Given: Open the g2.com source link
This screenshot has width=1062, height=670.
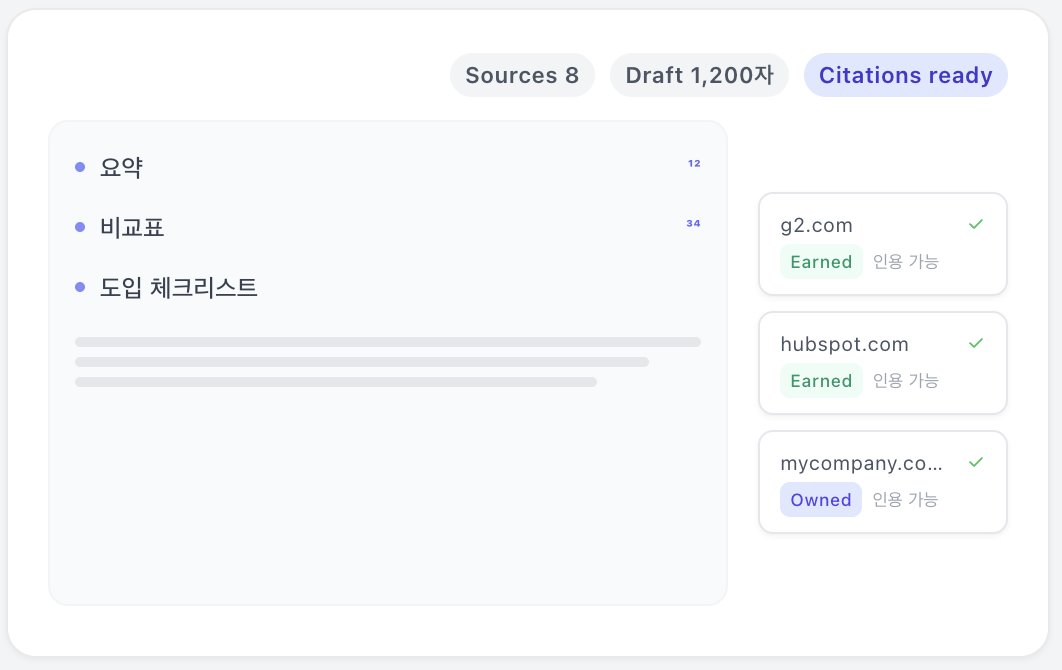Looking at the screenshot, I should click(x=817, y=226).
